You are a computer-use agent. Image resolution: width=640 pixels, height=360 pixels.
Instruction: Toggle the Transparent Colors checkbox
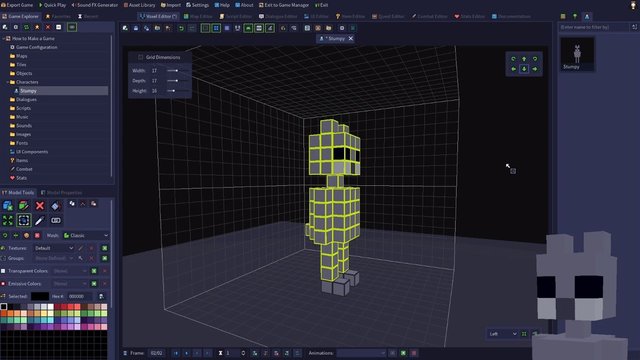pos(3,271)
